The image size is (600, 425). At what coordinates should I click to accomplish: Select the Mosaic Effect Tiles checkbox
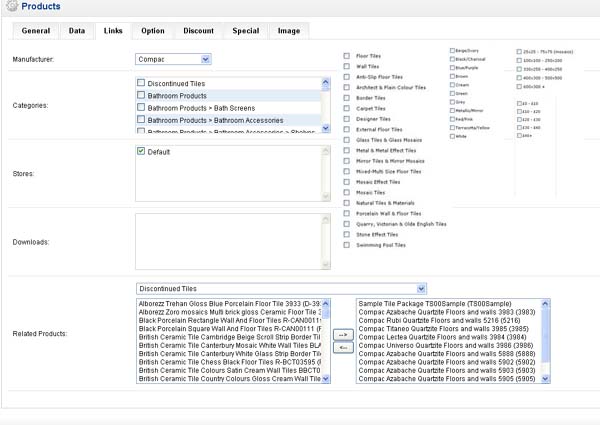tap(346, 182)
